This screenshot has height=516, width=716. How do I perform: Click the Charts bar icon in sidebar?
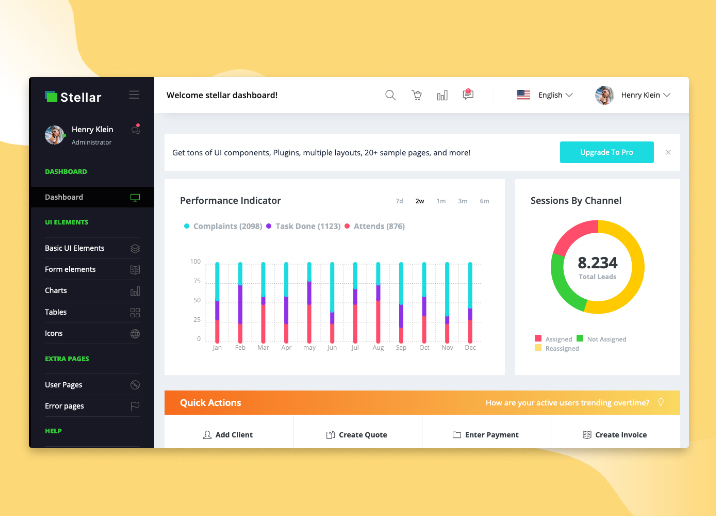click(135, 291)
